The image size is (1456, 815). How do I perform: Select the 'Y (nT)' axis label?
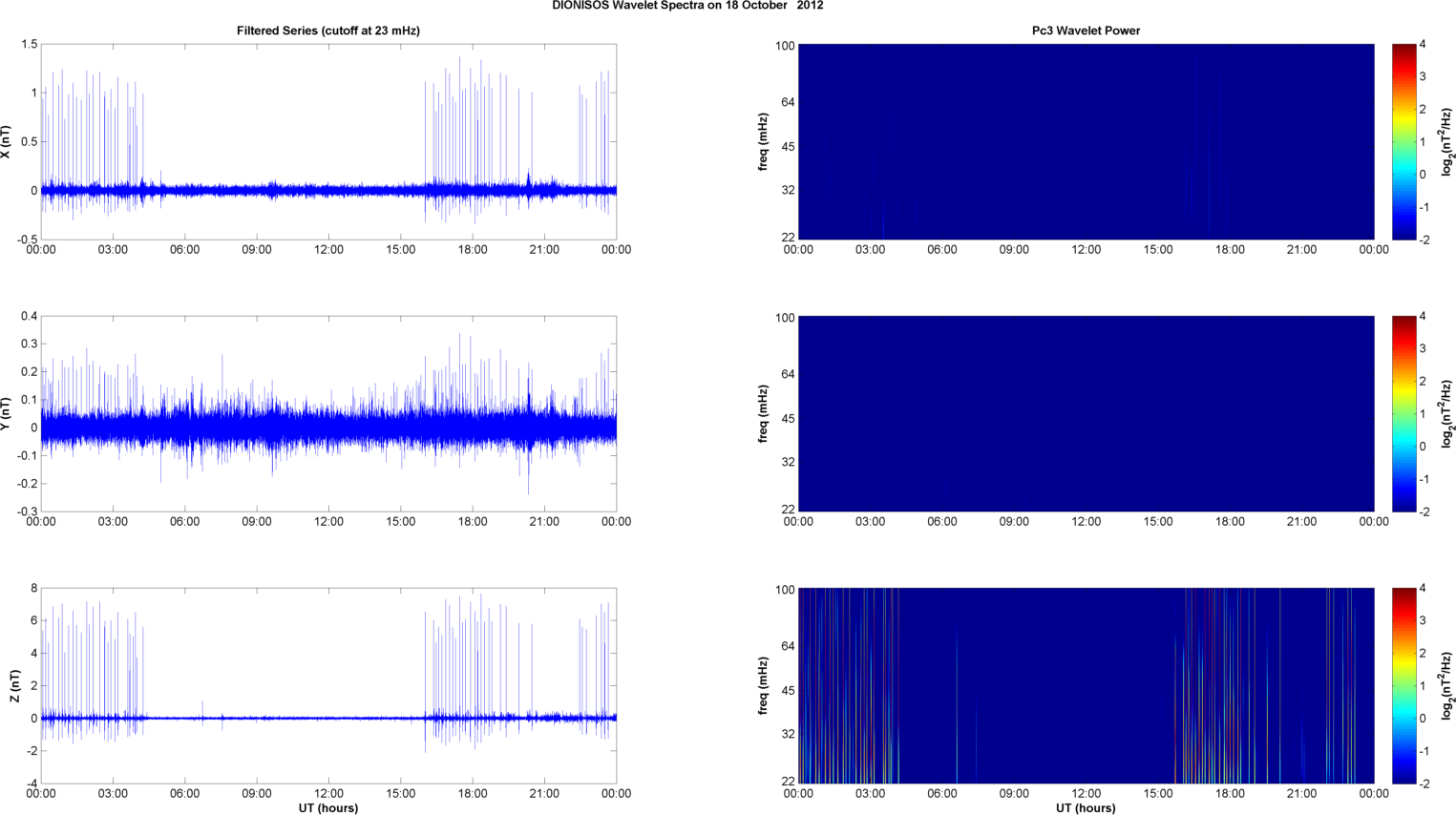6,414
